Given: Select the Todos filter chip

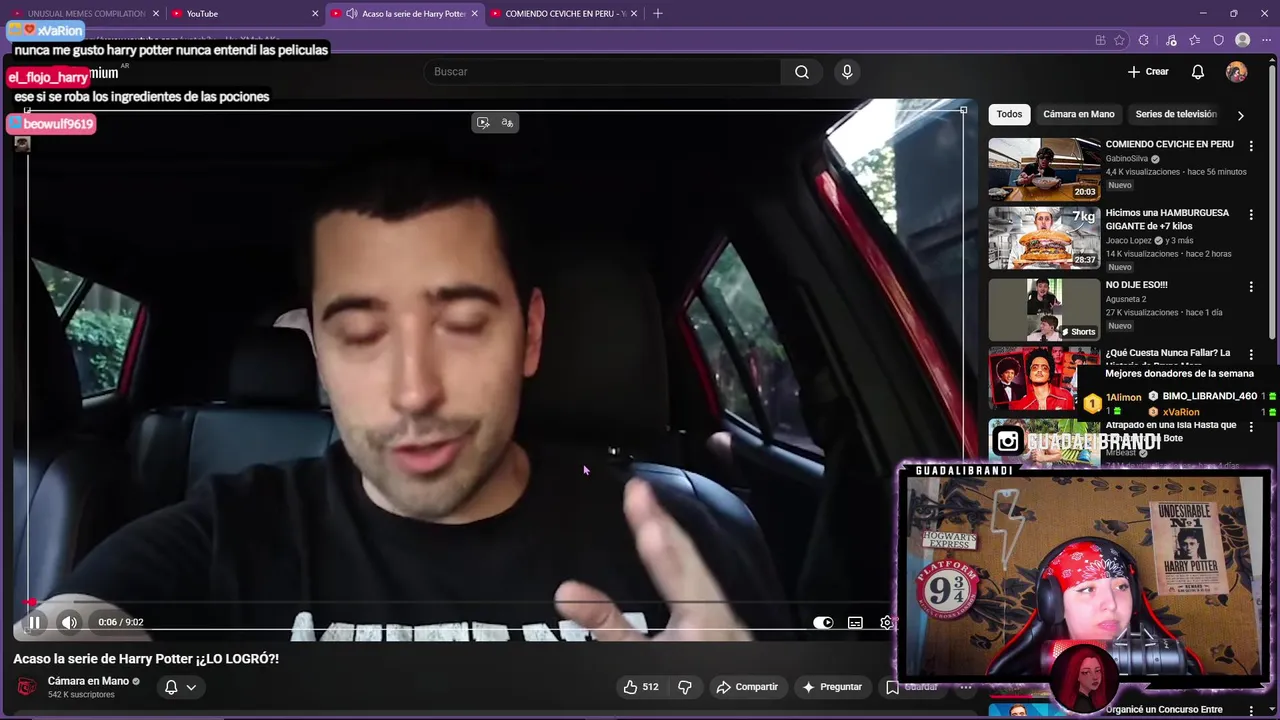Looking at the screenshot, I should (1009, 114).
